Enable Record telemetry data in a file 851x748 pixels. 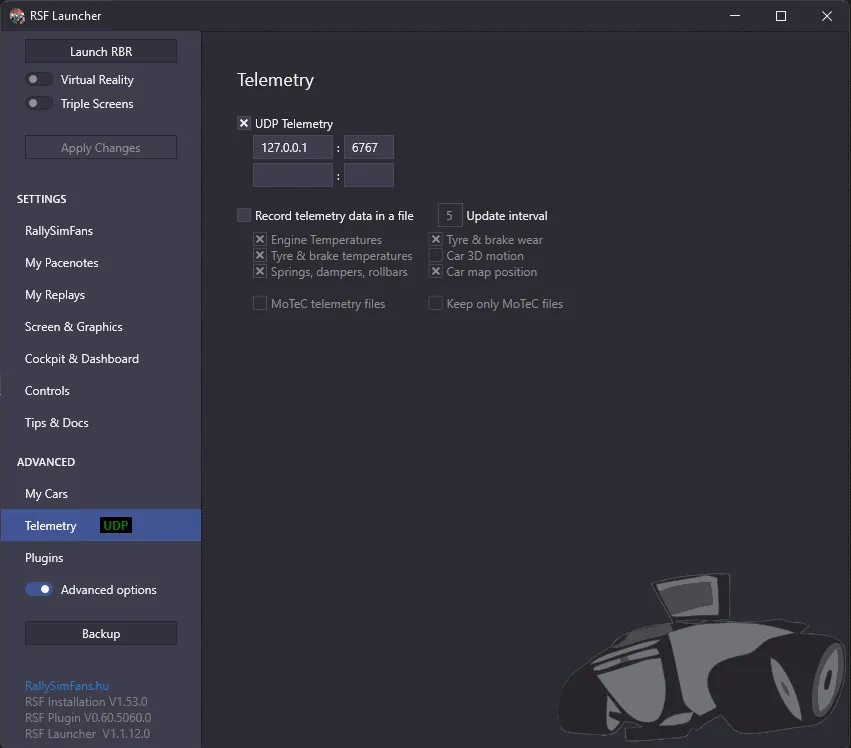244,215
